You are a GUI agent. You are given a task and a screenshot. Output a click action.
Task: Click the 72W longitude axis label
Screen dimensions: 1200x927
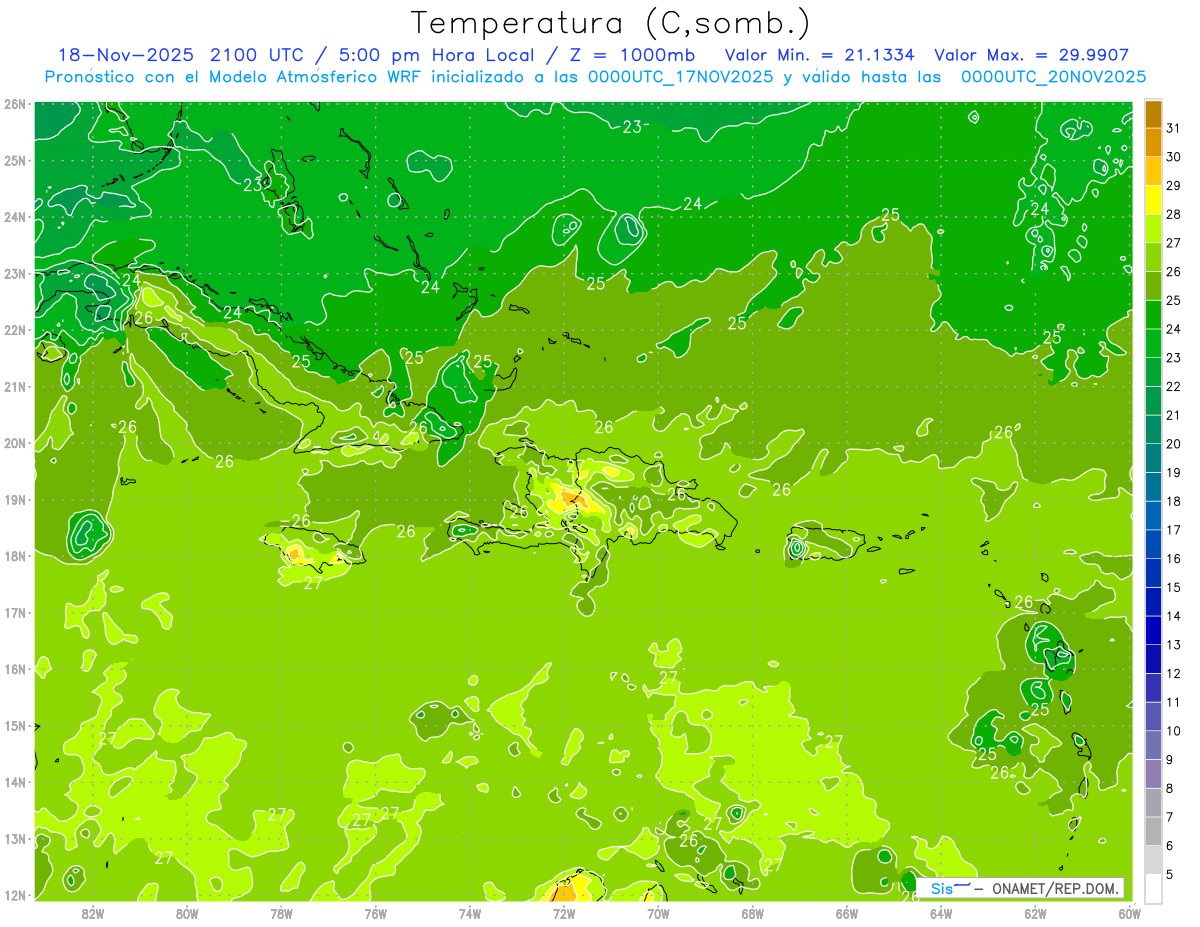pos(563,913)
